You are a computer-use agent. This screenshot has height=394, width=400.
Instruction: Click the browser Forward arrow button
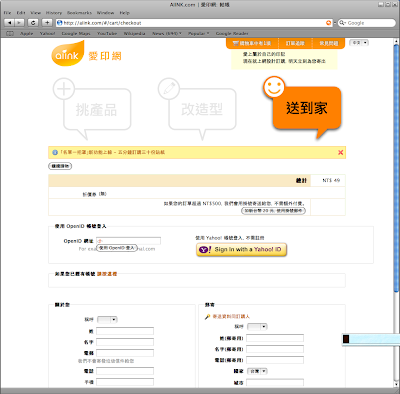click(x=20, y=23)
